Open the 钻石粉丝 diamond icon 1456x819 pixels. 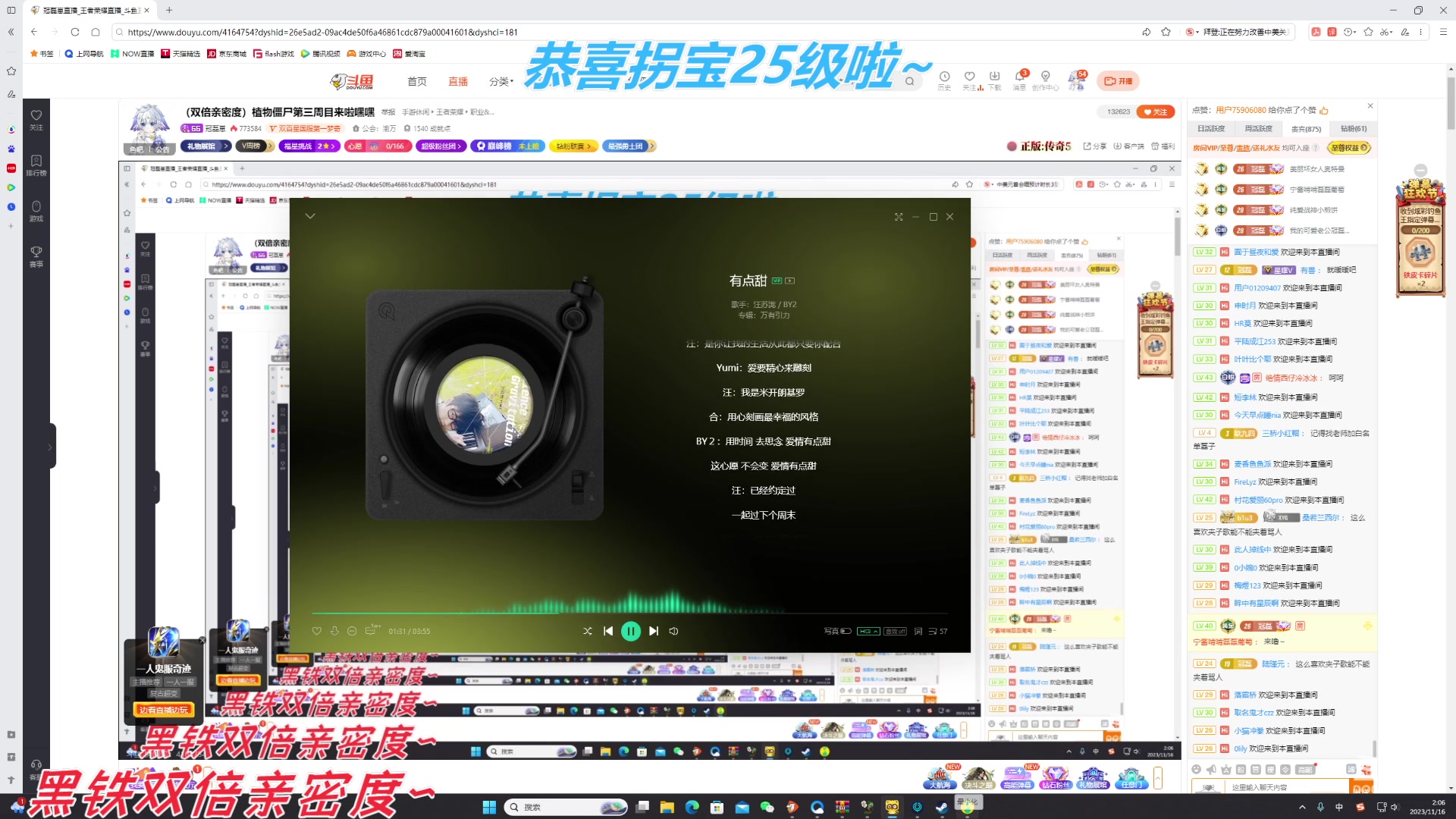click(x=1055, y=777)
